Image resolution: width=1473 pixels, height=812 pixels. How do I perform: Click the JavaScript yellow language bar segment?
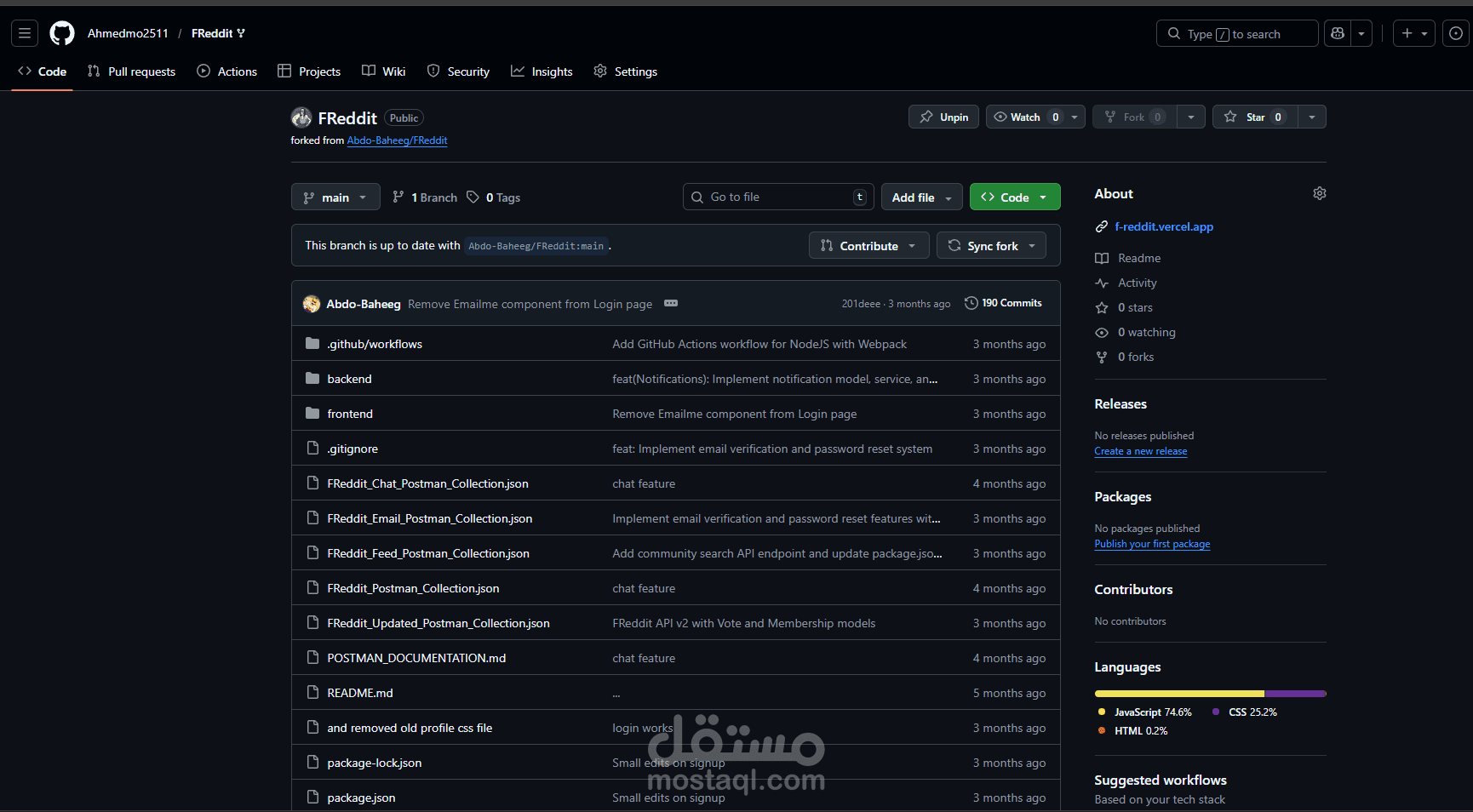pos(1179,694)
